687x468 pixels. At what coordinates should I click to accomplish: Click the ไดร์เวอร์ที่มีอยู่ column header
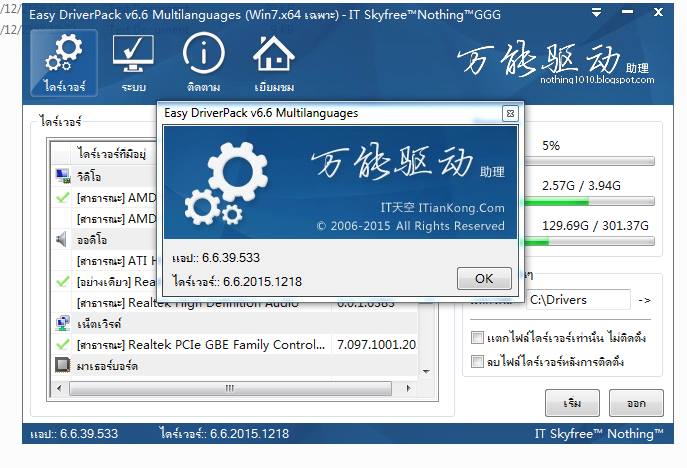click(x=112, y=153)
